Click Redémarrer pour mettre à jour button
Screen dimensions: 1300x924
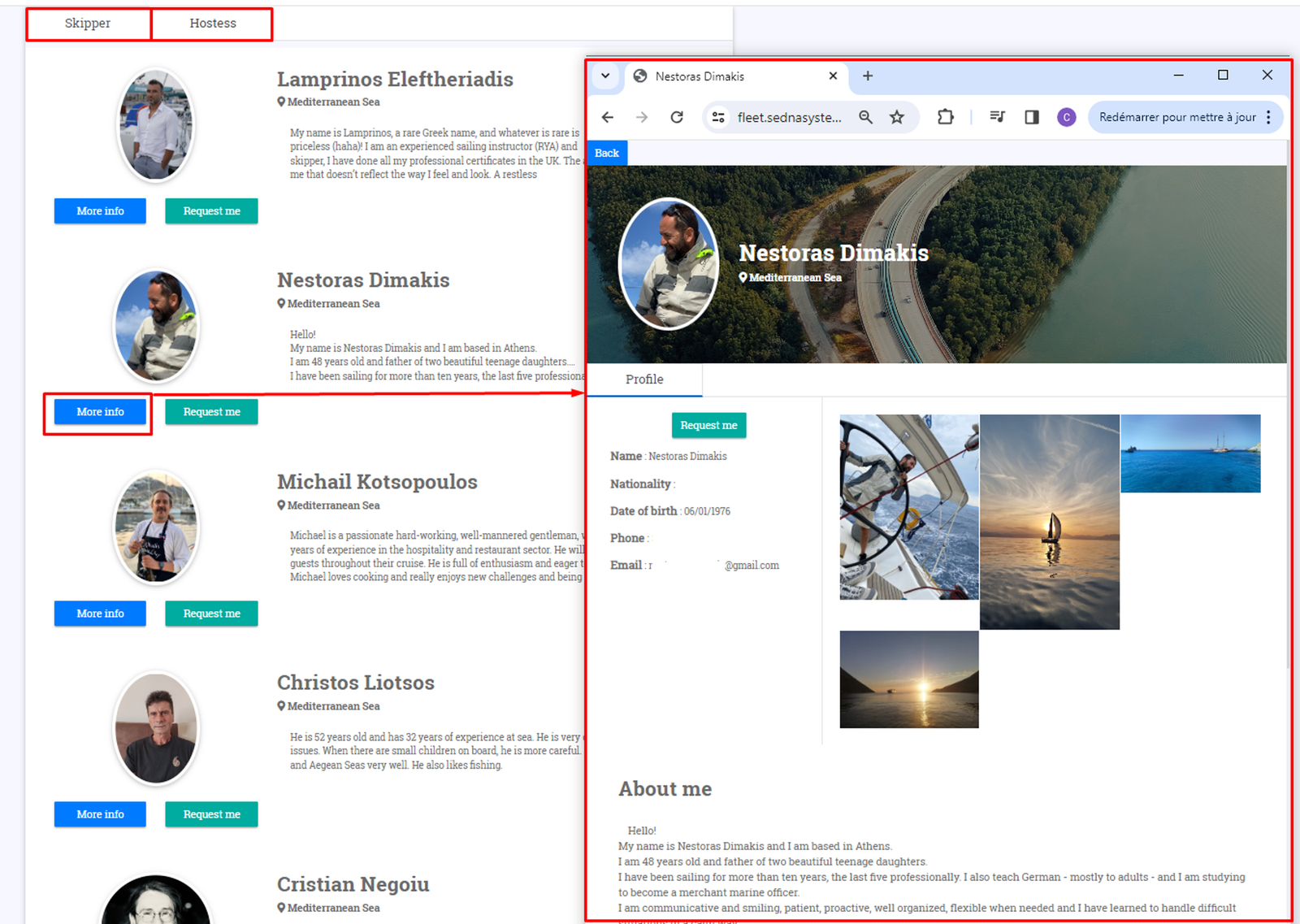(1177, 117)
